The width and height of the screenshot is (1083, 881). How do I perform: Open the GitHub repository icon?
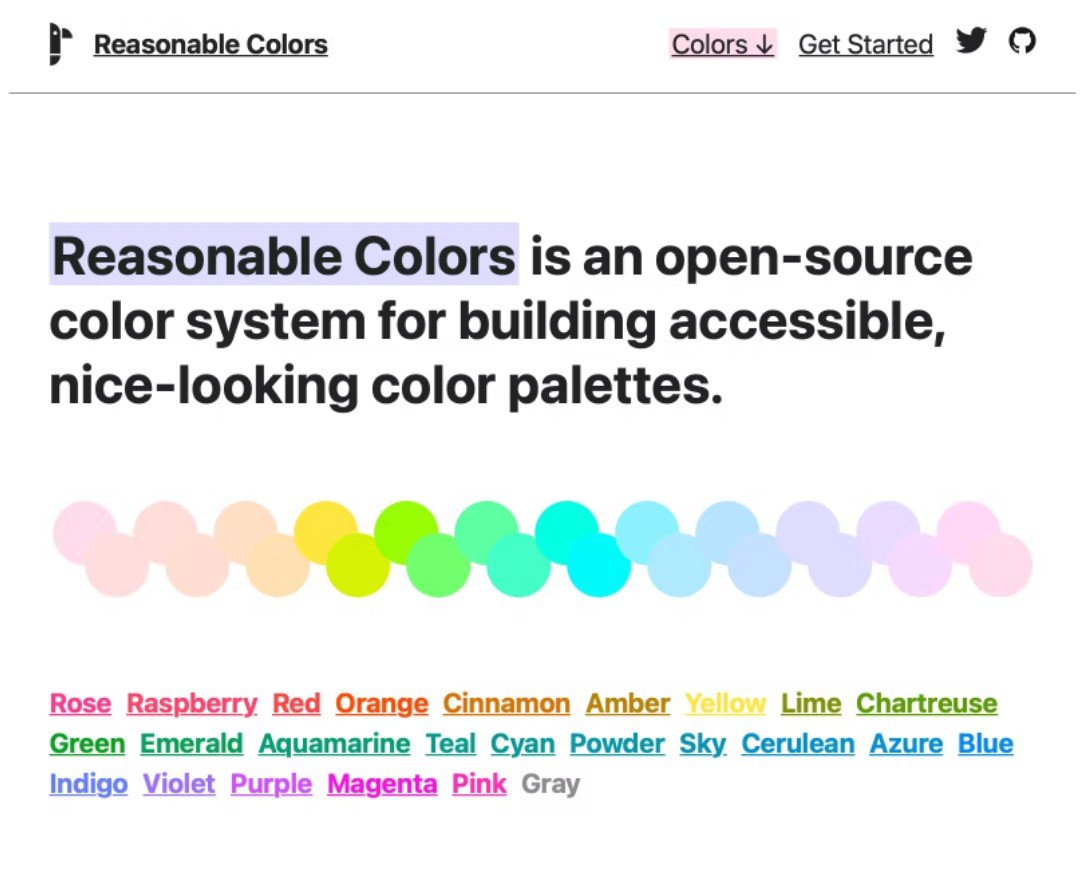(1022, 41)
